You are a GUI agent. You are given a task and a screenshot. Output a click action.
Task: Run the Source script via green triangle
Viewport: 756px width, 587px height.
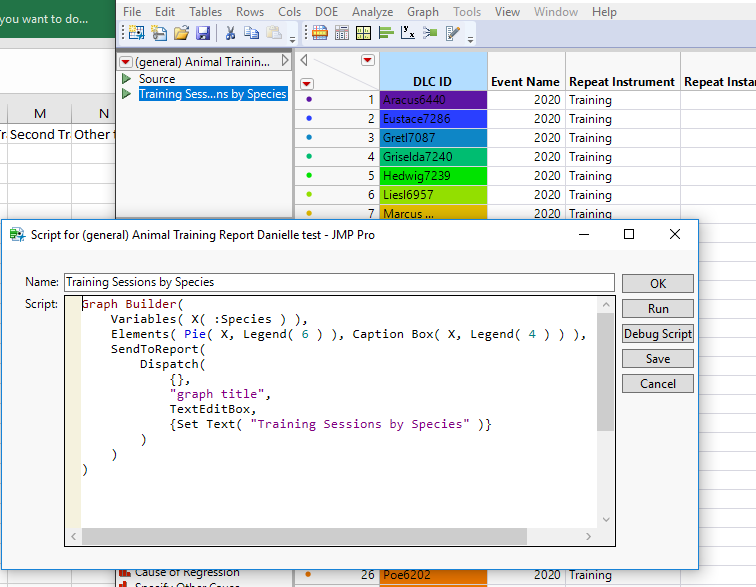[x=126, y=79]
